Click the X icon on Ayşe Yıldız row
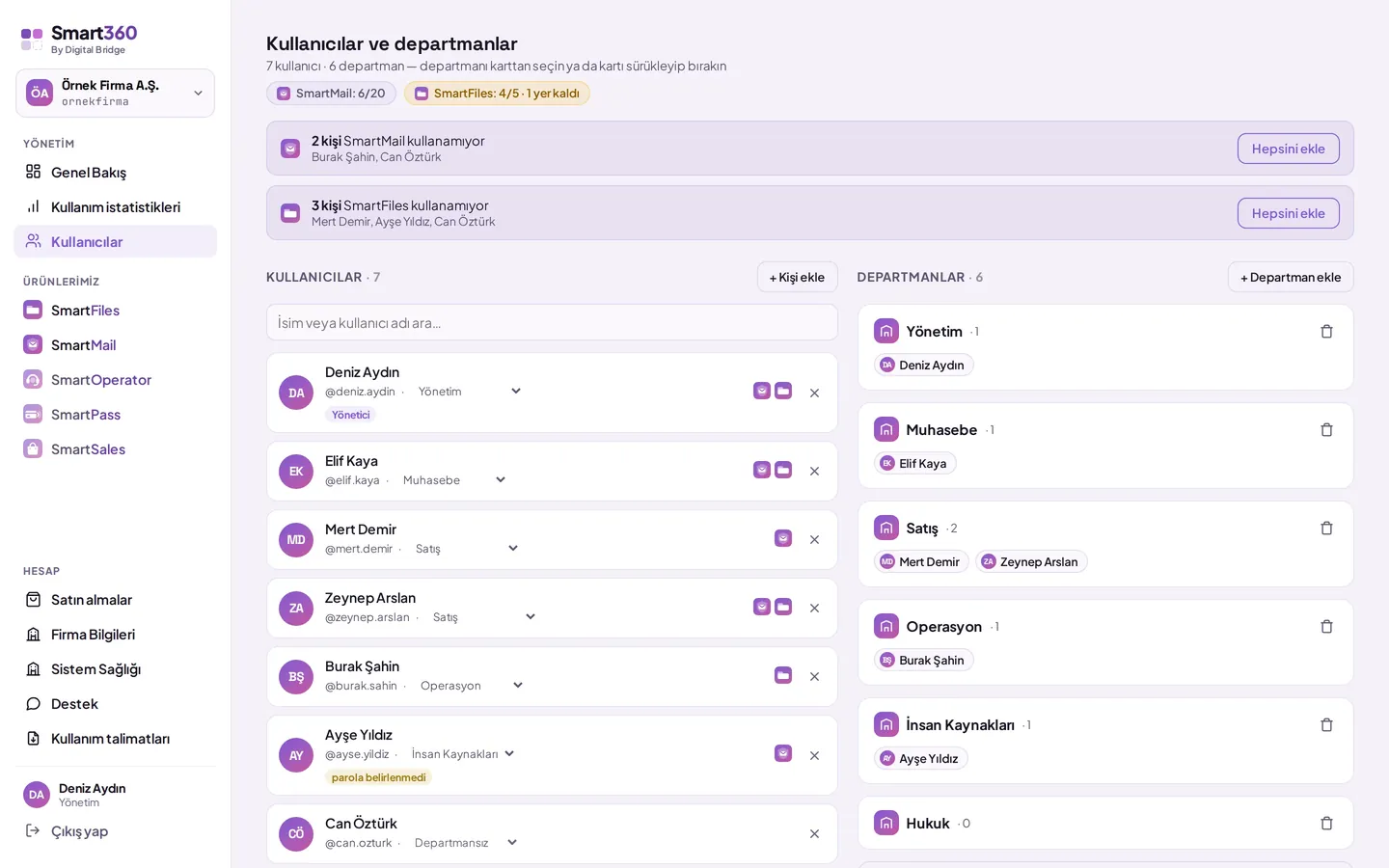Viewport: 1389px width, 868px height. (x=814, y=756)
